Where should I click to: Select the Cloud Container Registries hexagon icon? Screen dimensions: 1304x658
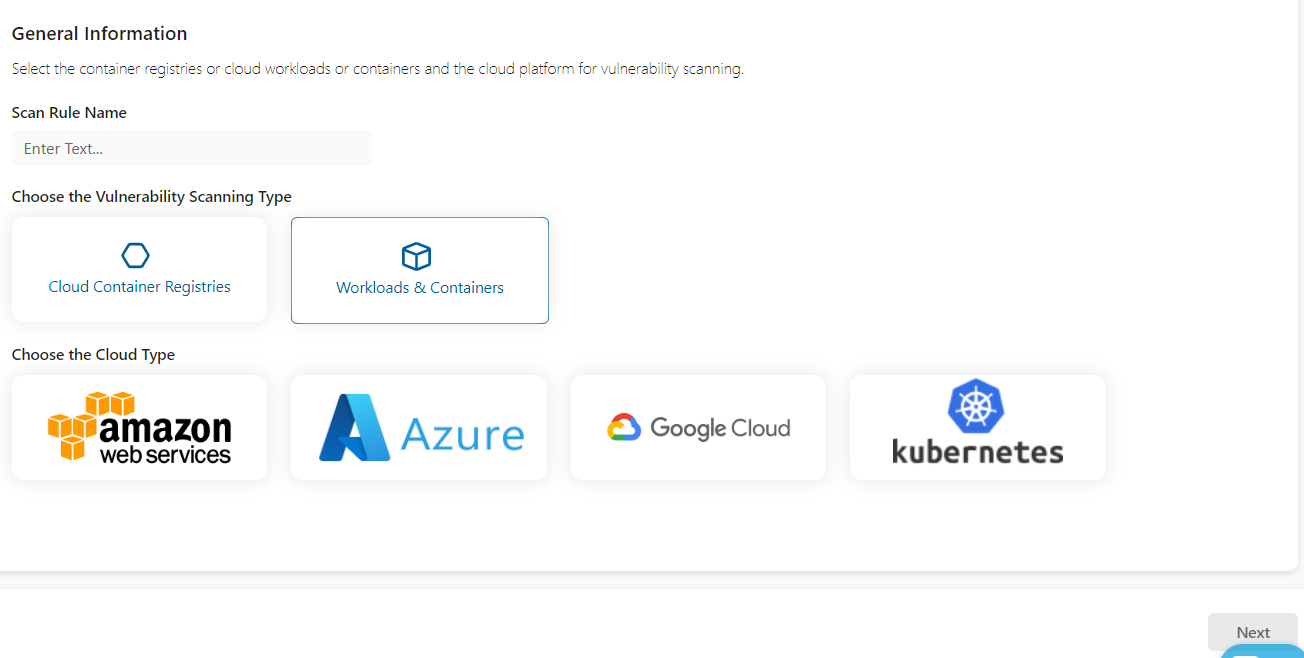(135, 255)
